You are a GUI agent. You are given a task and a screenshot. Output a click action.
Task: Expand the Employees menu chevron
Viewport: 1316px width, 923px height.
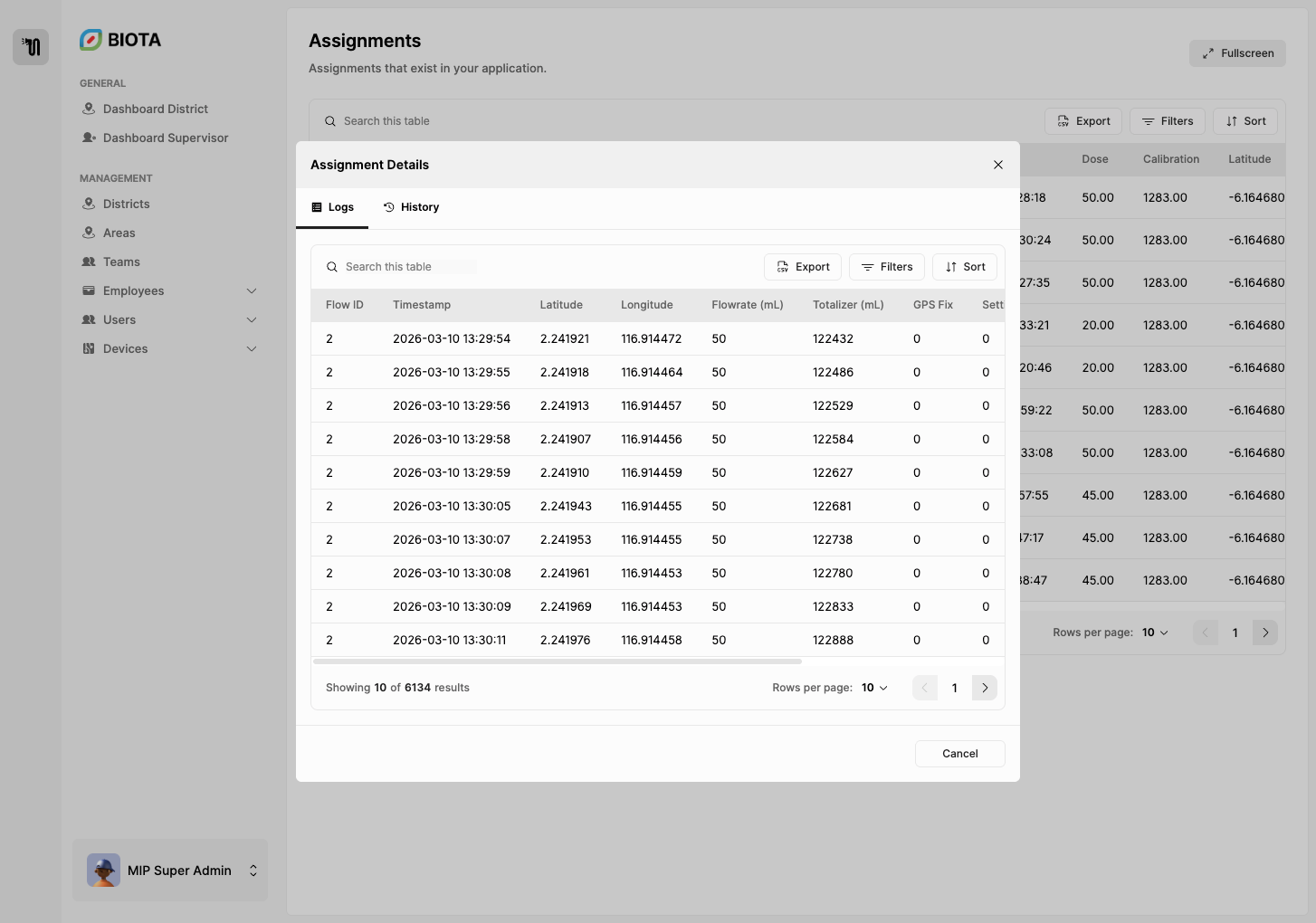[x=252, y=290]
